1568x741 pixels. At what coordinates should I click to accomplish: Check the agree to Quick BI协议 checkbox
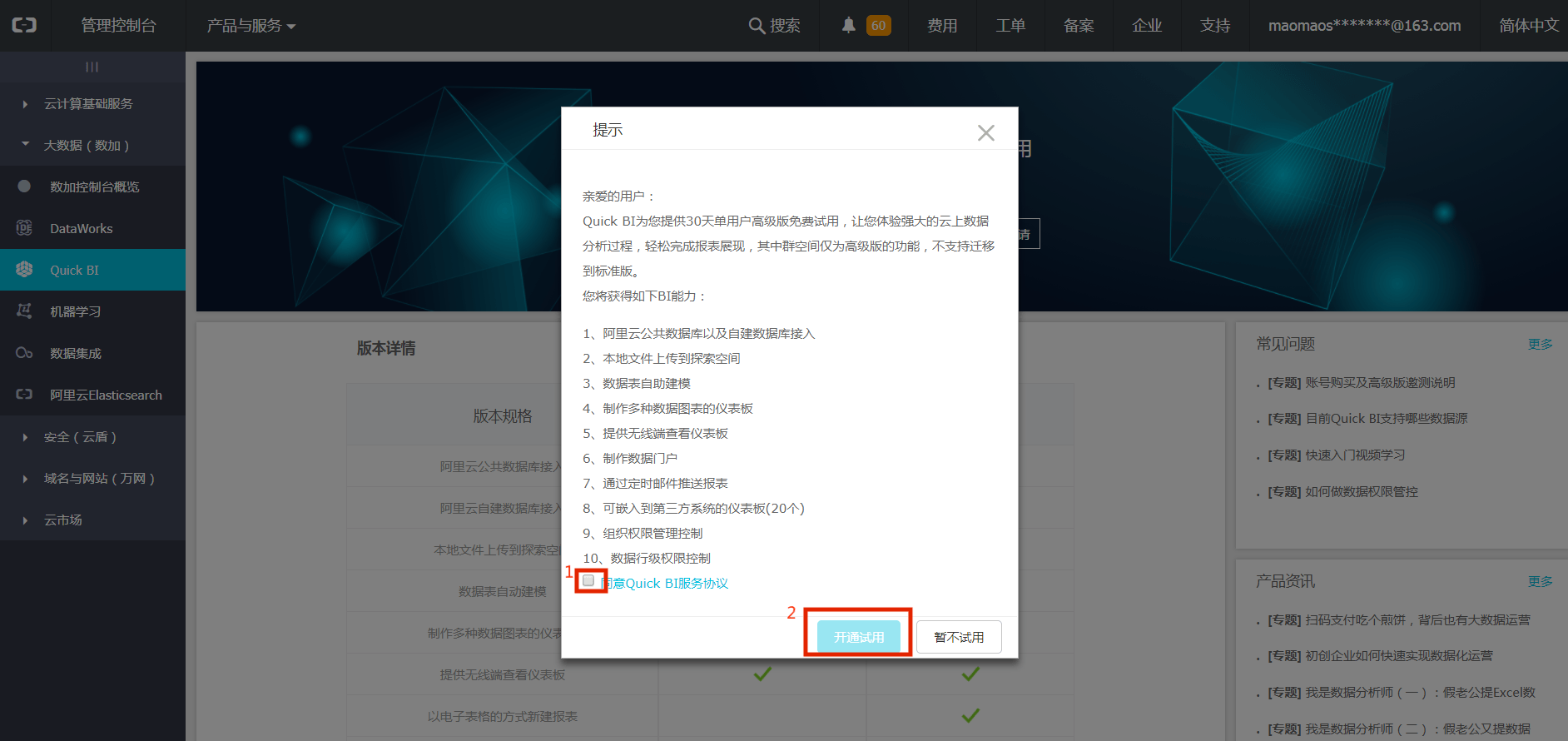[x=589, y=581]
